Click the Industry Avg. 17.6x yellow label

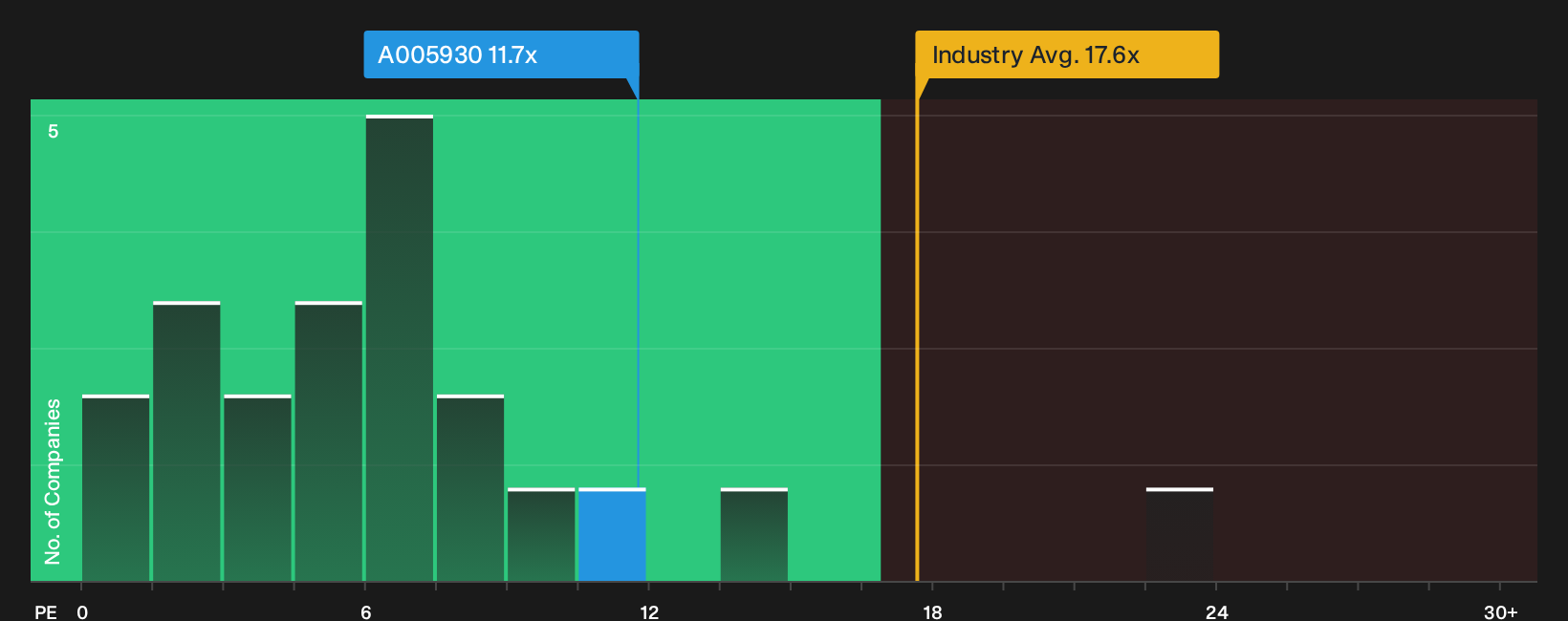click(x=1067, y=54)
